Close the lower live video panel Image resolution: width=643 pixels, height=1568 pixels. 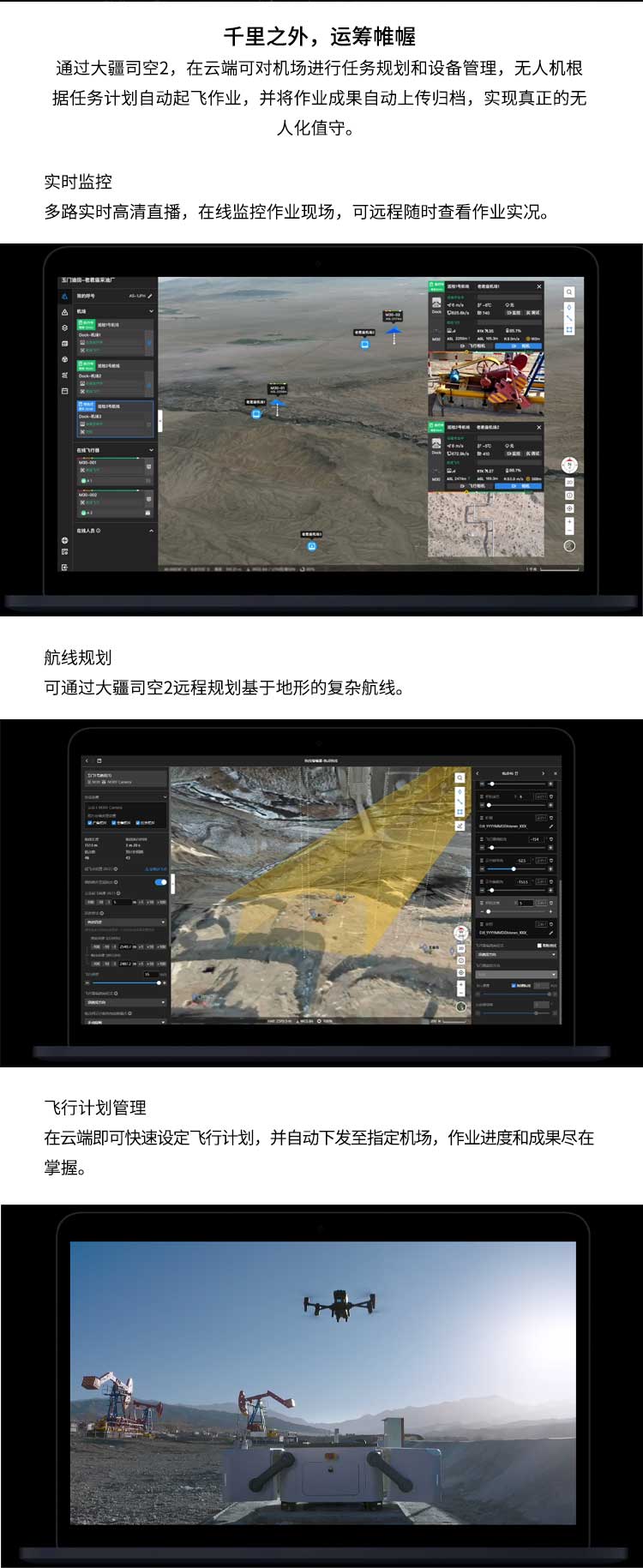(539, 427)
